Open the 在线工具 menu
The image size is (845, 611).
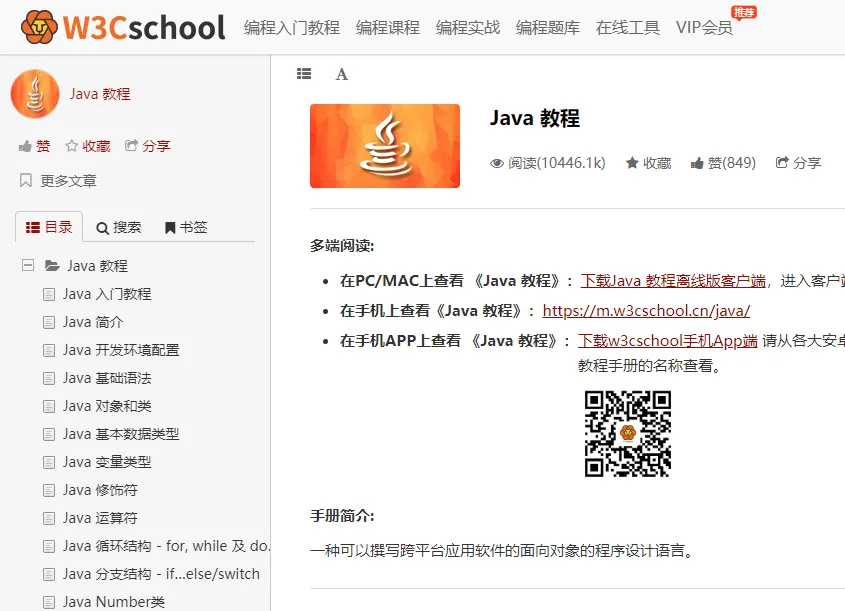628,27
